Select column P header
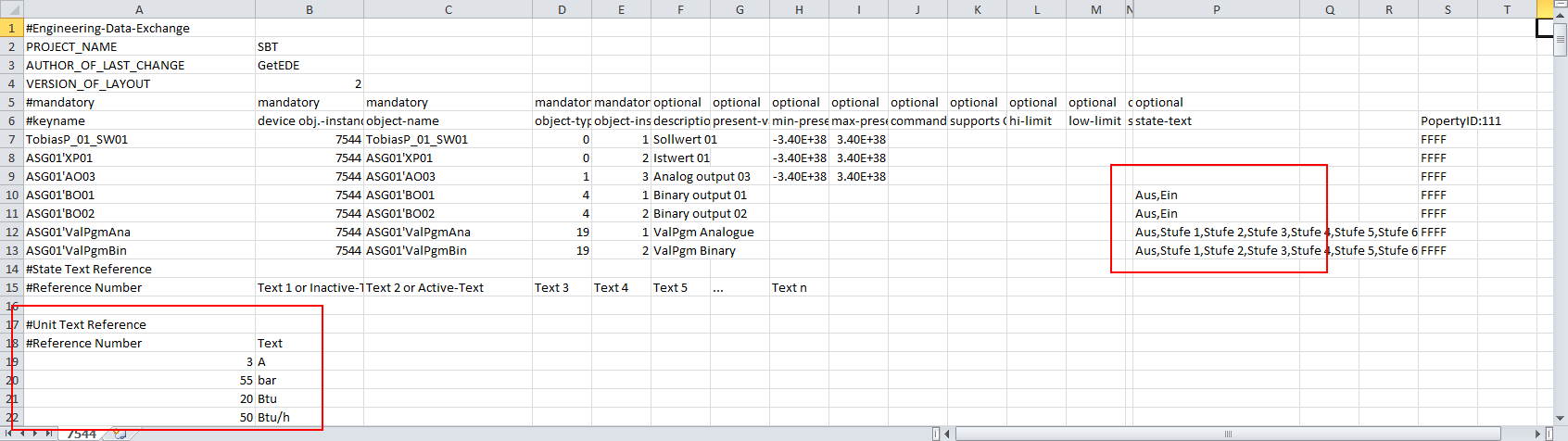Viewport: 1568px width, 441px height. coord(1216,9)
